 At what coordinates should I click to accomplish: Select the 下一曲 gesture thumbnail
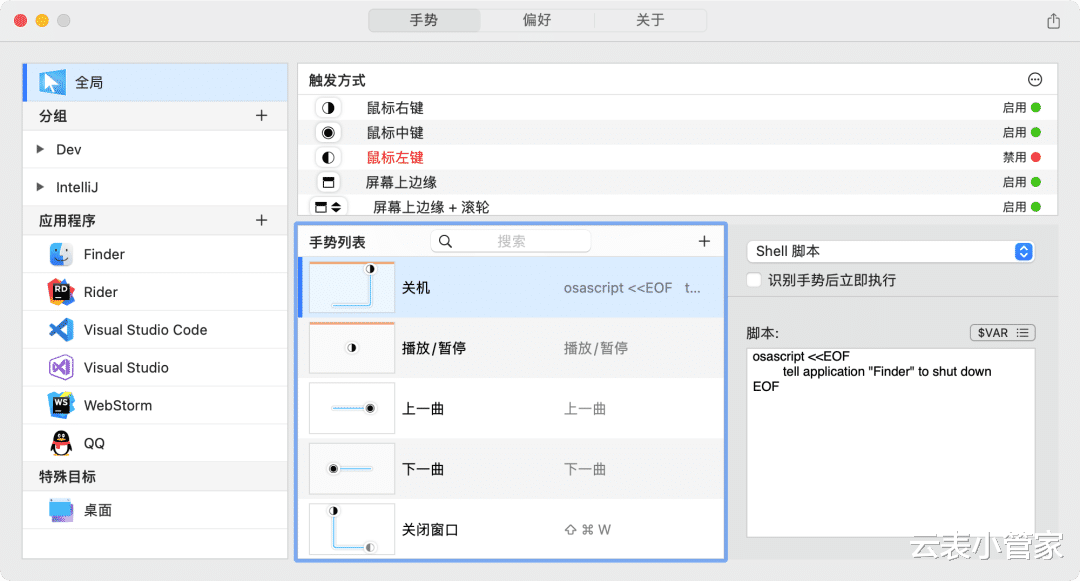352,469
